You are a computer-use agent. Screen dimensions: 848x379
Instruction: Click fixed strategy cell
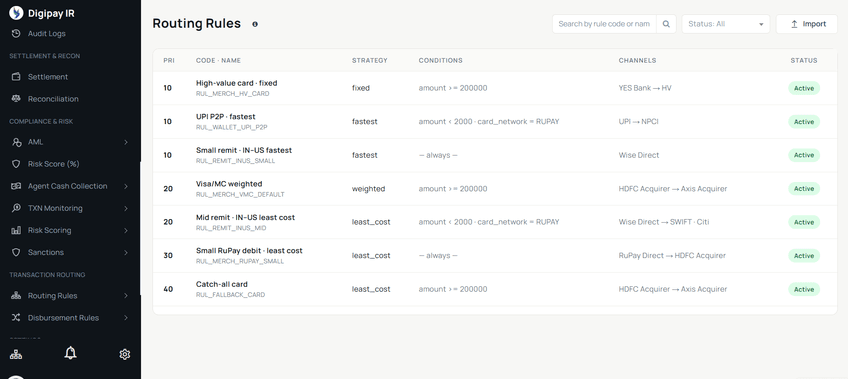pyautogui.click(x=361, y=88)
